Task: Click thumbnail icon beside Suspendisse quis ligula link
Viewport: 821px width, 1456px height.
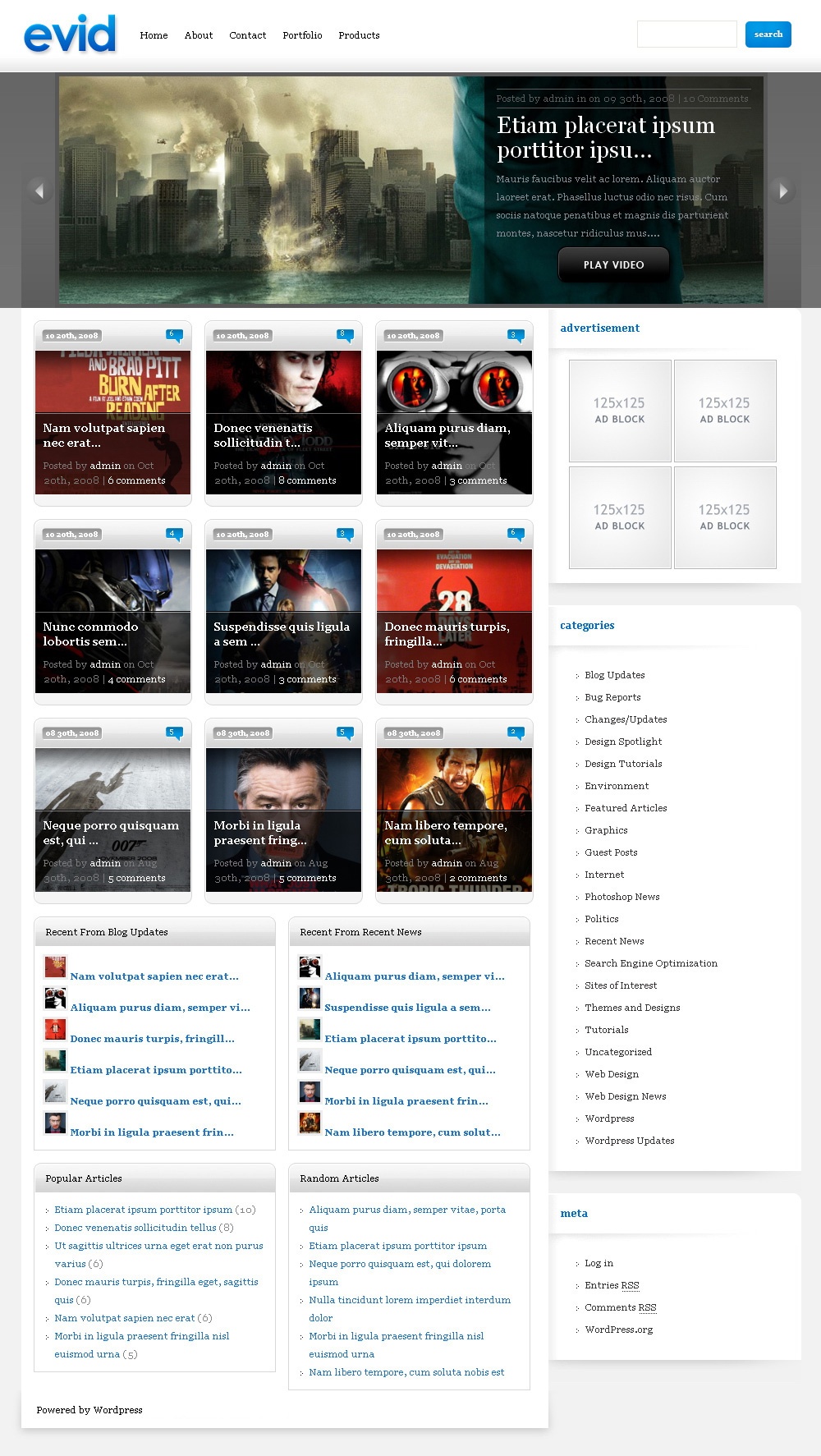Action: [x=310, y=998]
